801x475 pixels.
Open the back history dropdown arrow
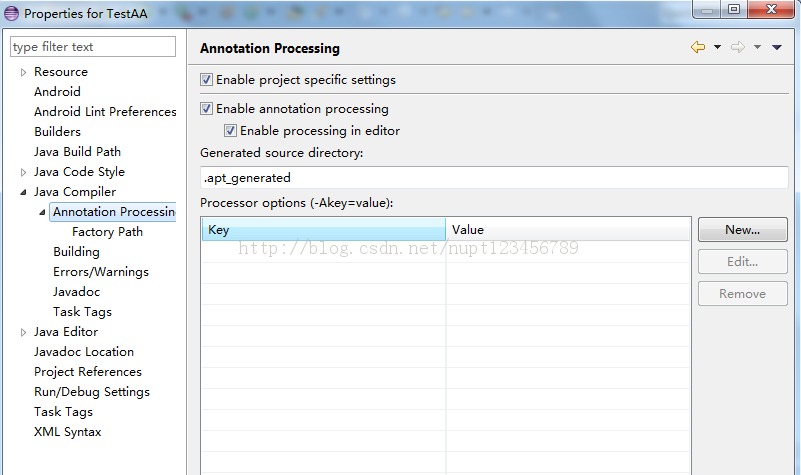[x=717, y=48]
